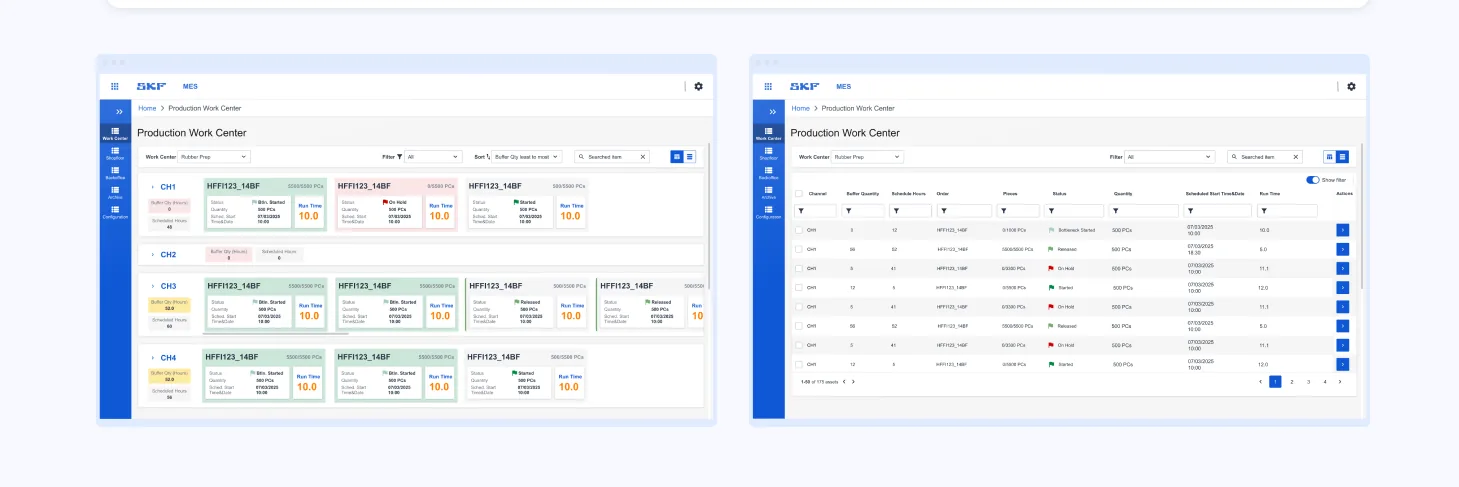Turn off the Show filter switch
This screenshot has width=1459, height=487.
1313,180
